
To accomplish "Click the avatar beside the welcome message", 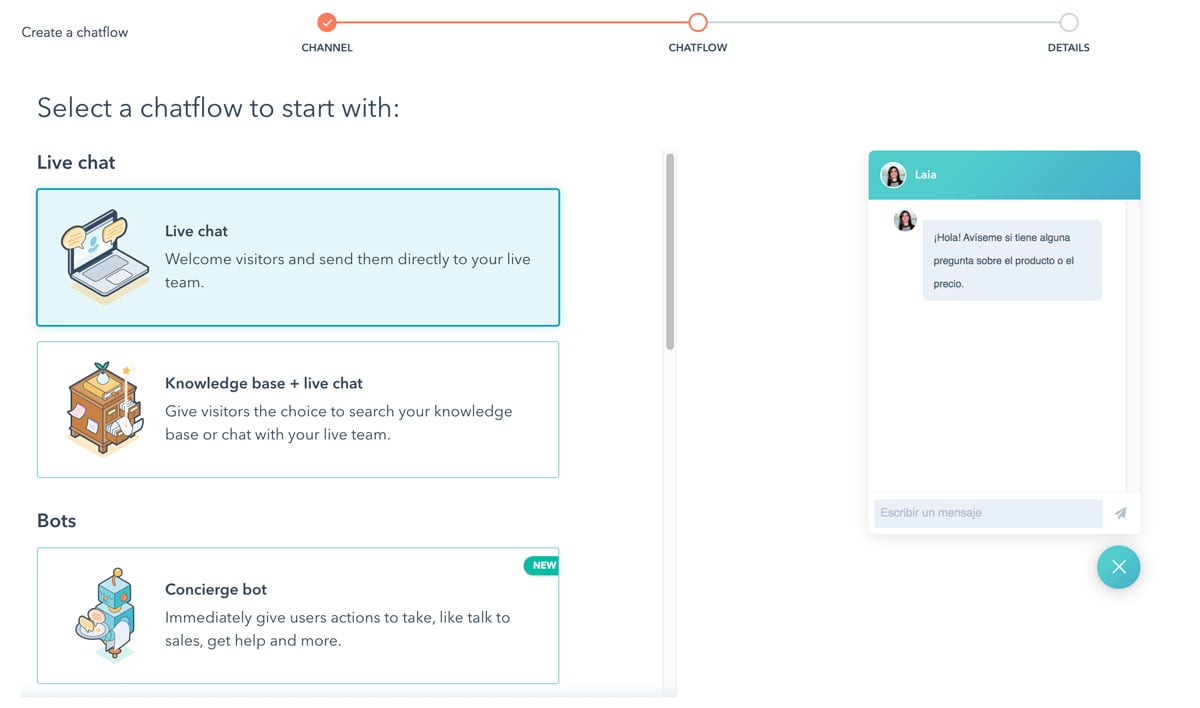I will (x=905, y=221).
